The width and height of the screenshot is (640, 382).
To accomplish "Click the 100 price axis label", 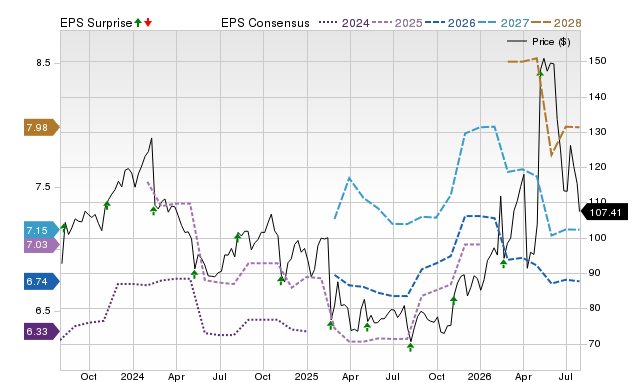I will [x=597, y=238].
